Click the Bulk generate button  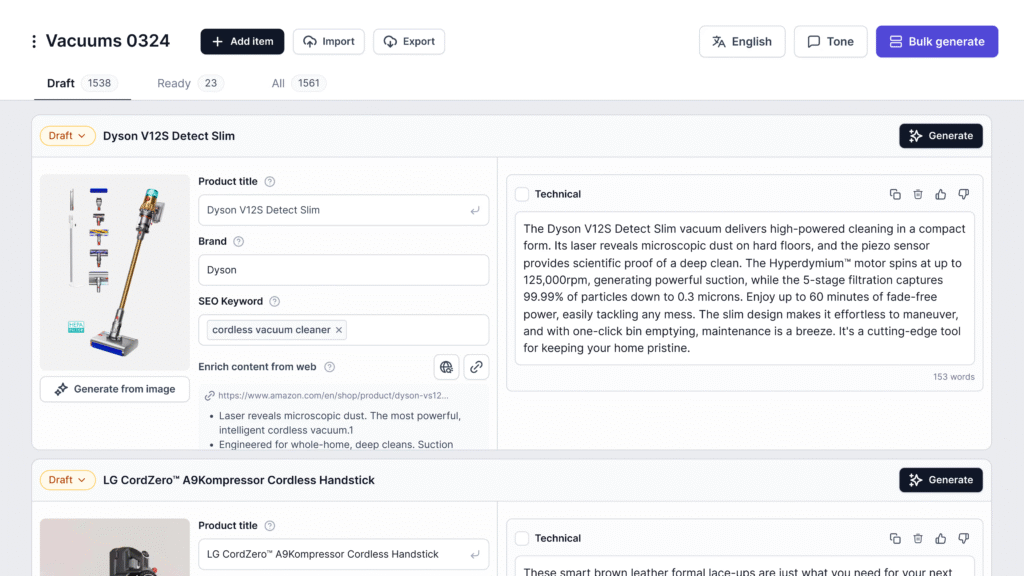tap(936, 42)
